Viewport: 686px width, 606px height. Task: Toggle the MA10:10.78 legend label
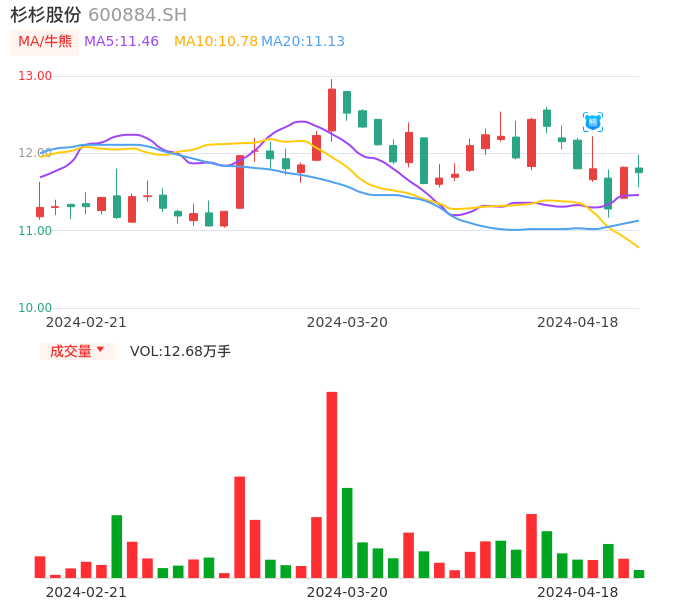click(215, 42)
